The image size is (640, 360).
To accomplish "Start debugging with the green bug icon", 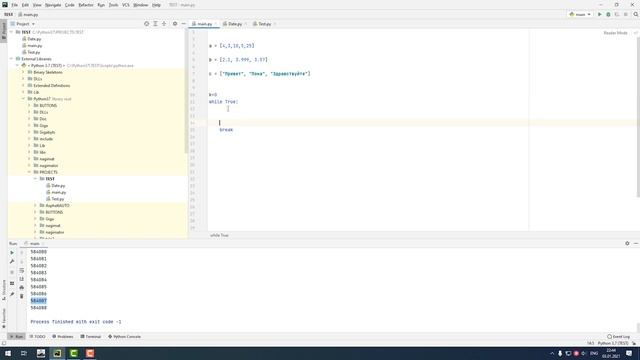I will pos(608,14).
